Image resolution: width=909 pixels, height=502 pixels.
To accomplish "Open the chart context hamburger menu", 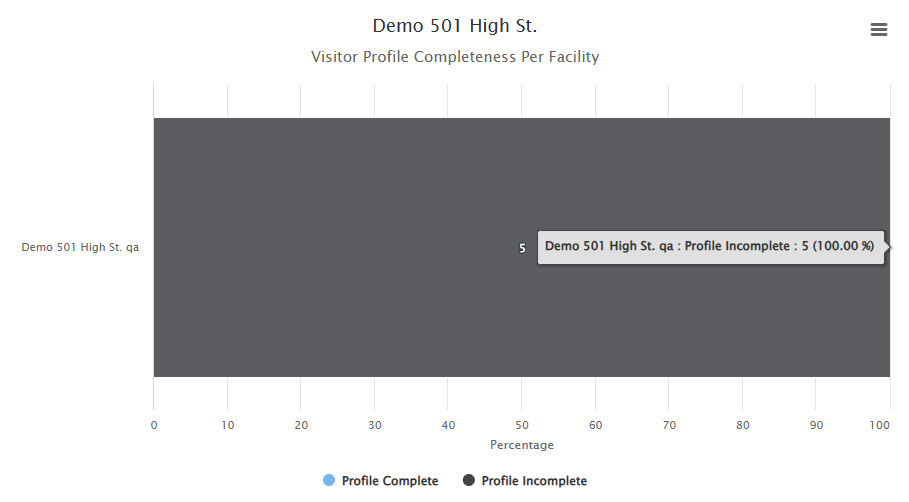I will coord(878,30).
